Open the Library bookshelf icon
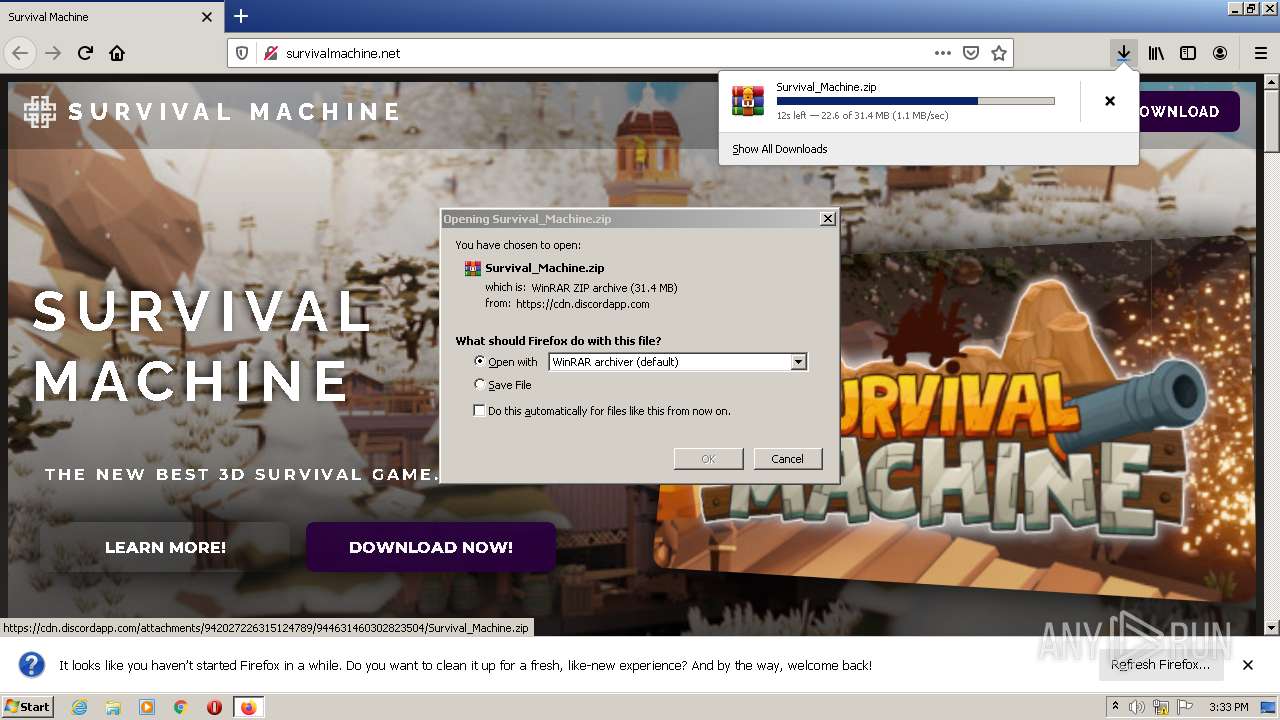This screenshot has width=1280, height=720. click(1156, 53)
